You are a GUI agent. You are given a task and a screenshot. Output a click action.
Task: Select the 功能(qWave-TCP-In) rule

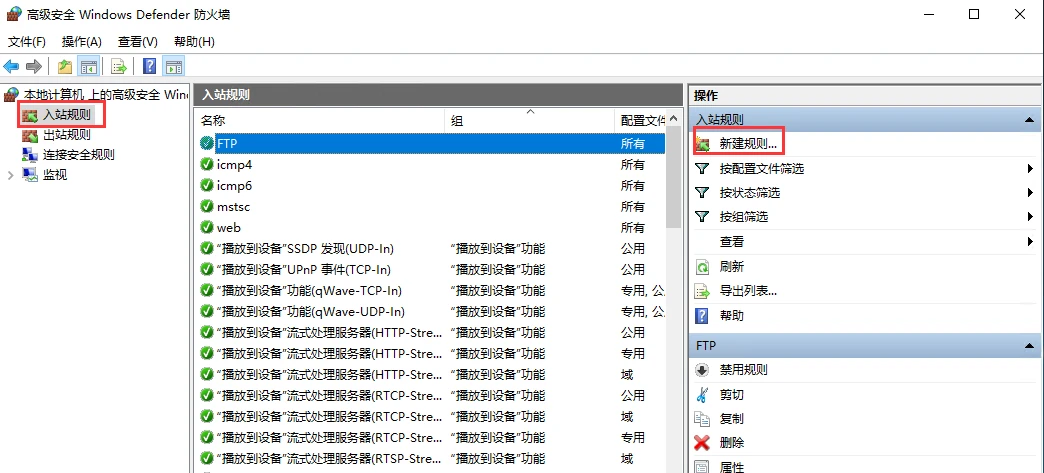[431, 290]
